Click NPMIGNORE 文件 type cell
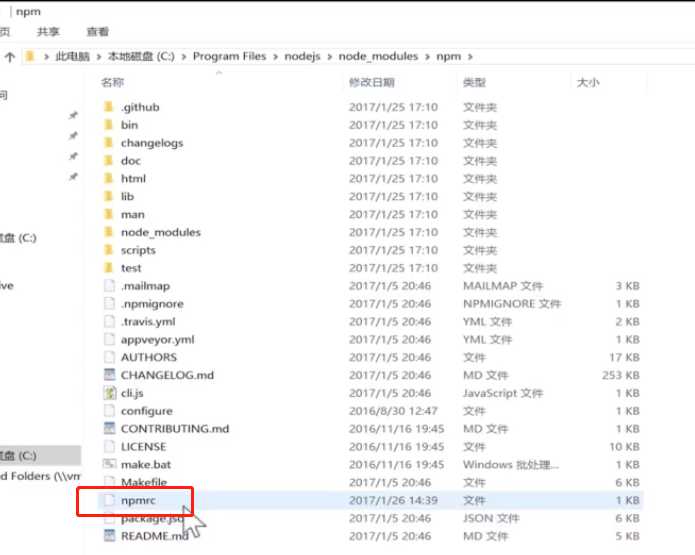 (x=512, y=304)
